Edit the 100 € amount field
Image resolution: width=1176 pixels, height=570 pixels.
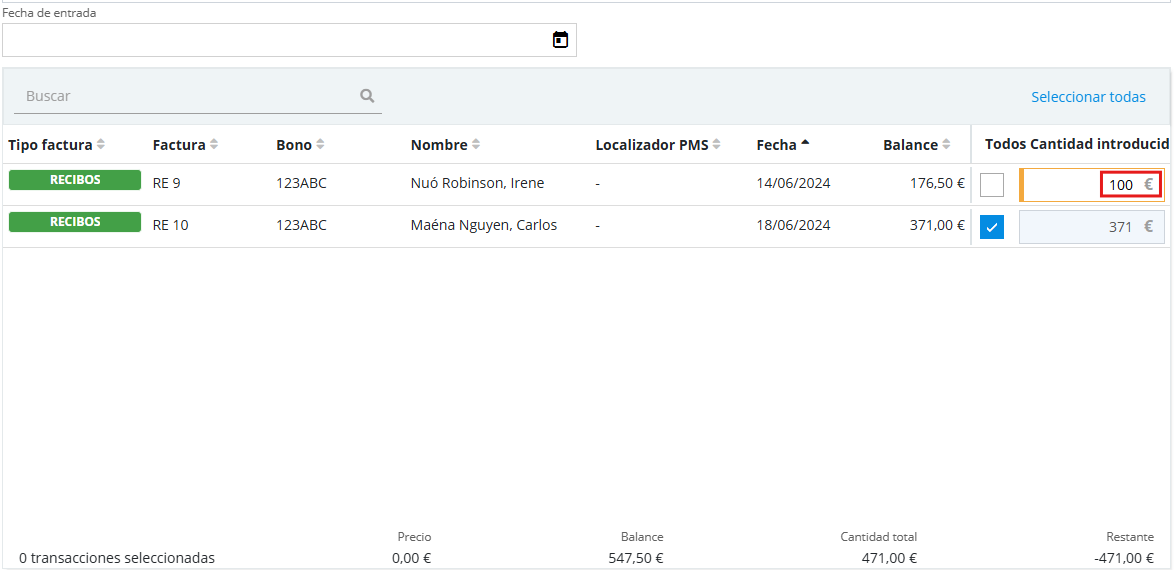pyautogui.click(x=1090, y=185)
